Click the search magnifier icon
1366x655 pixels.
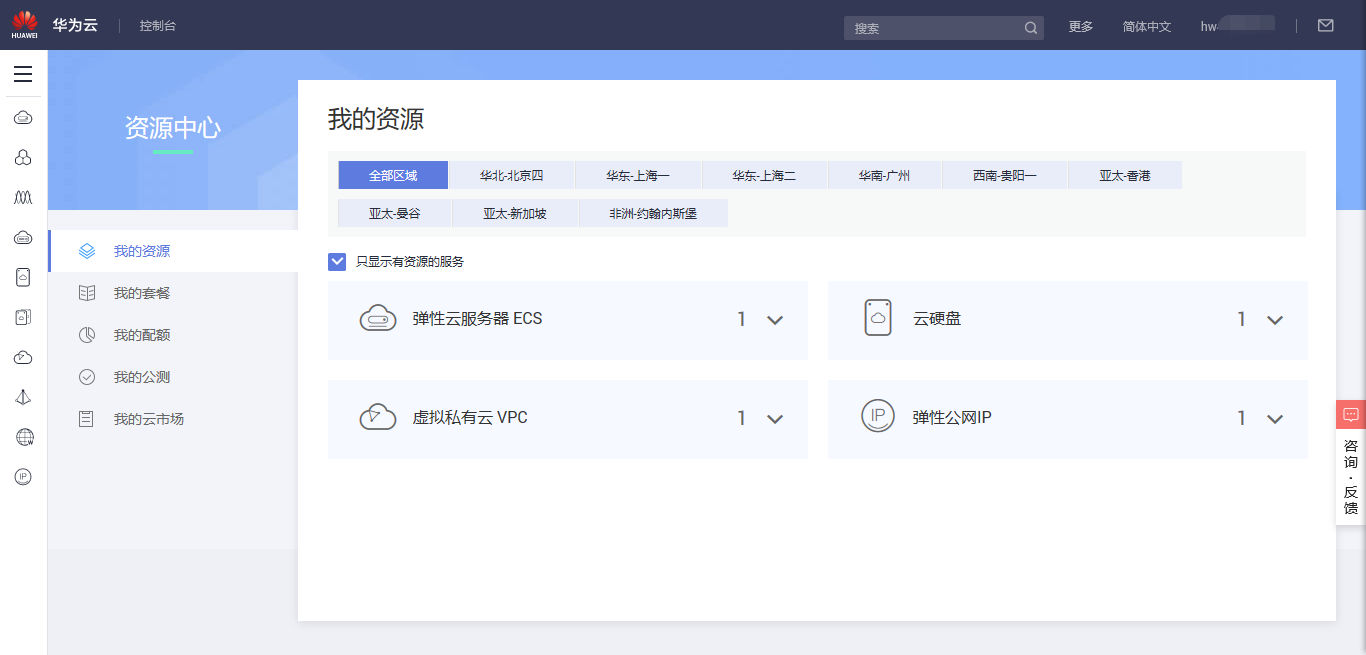(1031, 28)
